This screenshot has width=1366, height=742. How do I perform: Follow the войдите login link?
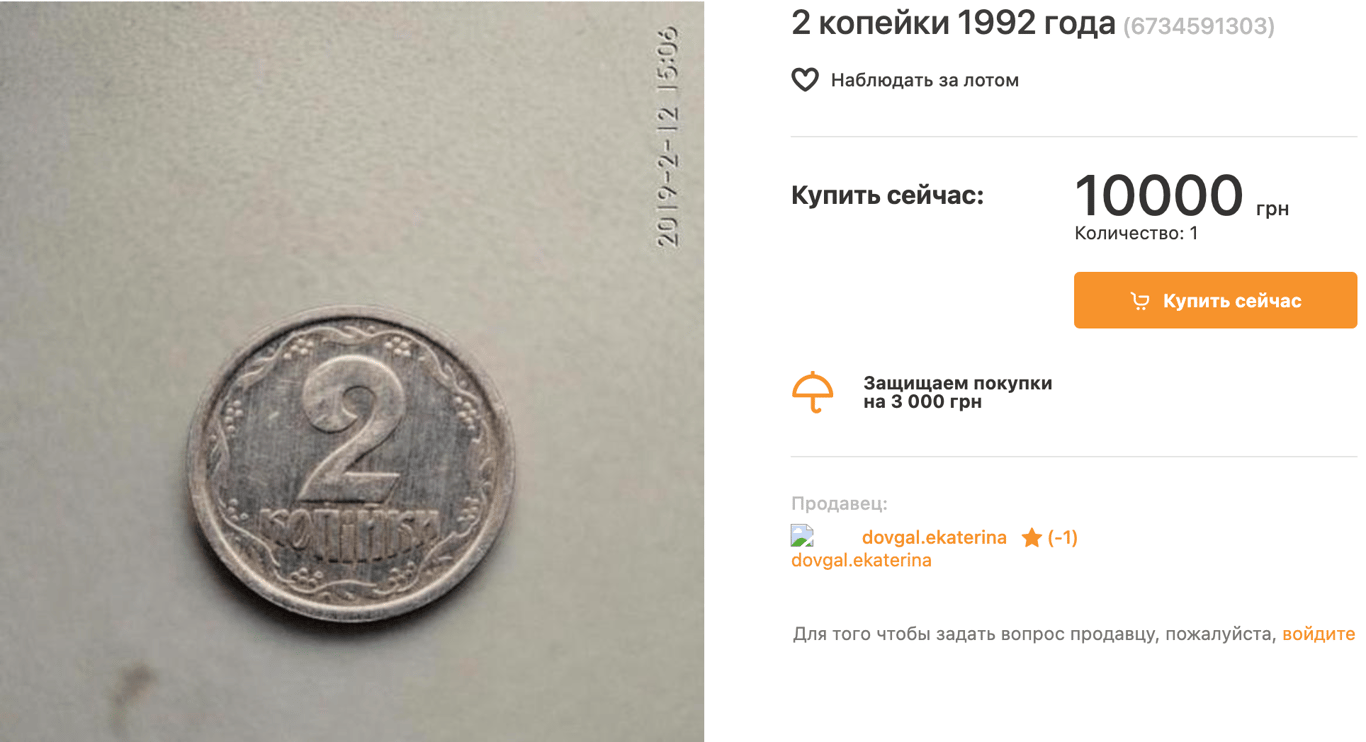pos(1318,634)
